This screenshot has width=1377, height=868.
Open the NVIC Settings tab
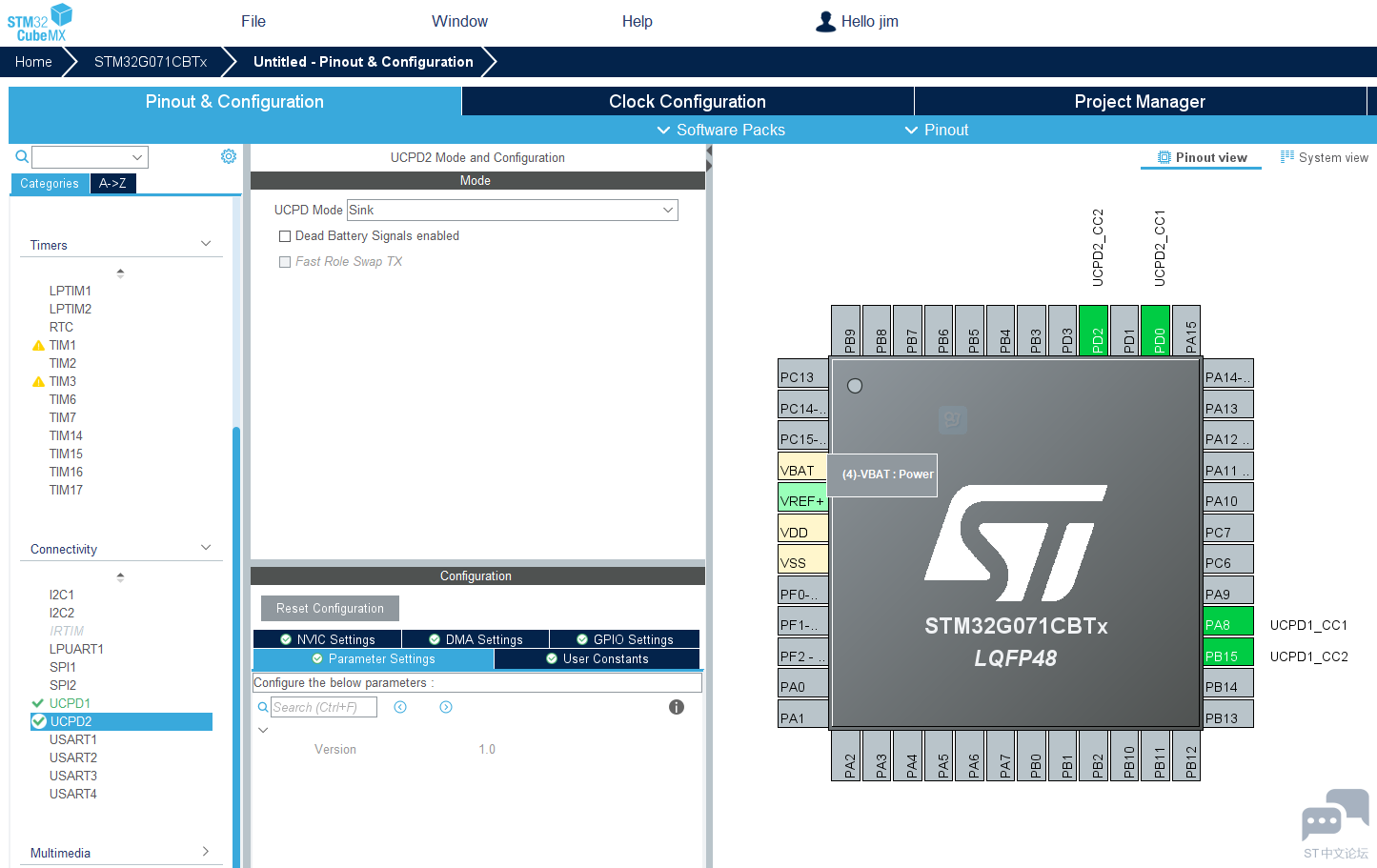tap(327, 639)
